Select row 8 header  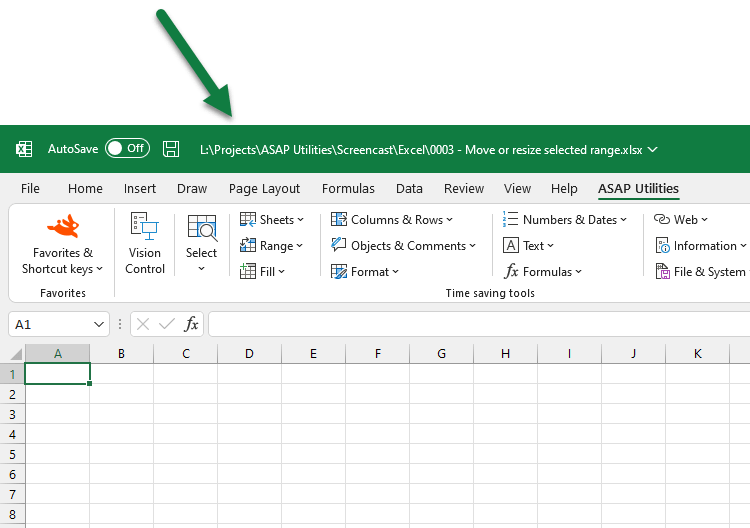[12, 514]
